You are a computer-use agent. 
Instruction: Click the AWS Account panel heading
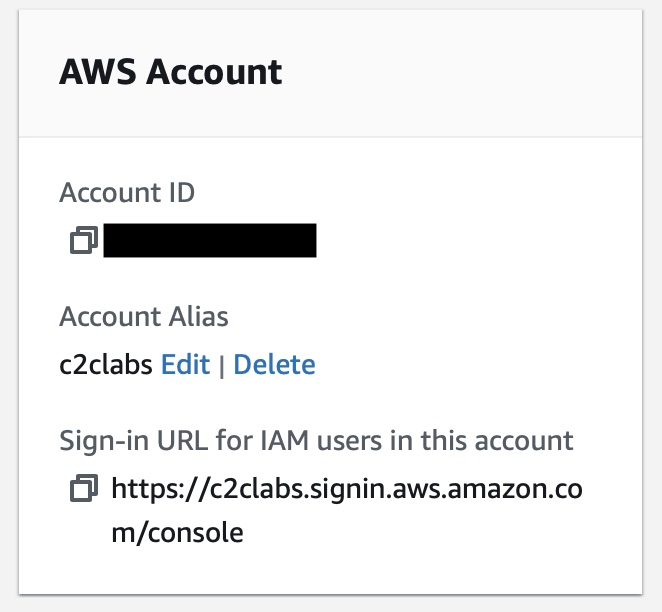tap(171, 72)
